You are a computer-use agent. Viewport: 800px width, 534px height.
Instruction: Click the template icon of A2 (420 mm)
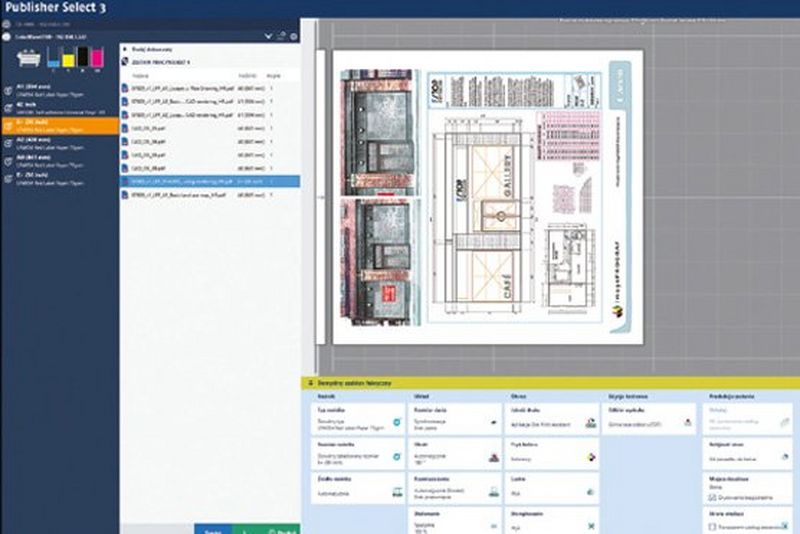click(8, 144)
